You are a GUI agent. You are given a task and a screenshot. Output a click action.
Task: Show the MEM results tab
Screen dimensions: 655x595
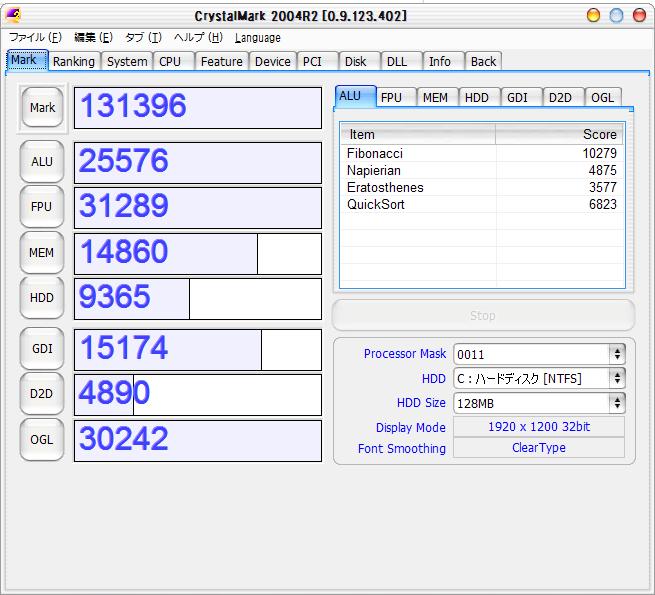[437, 98]
